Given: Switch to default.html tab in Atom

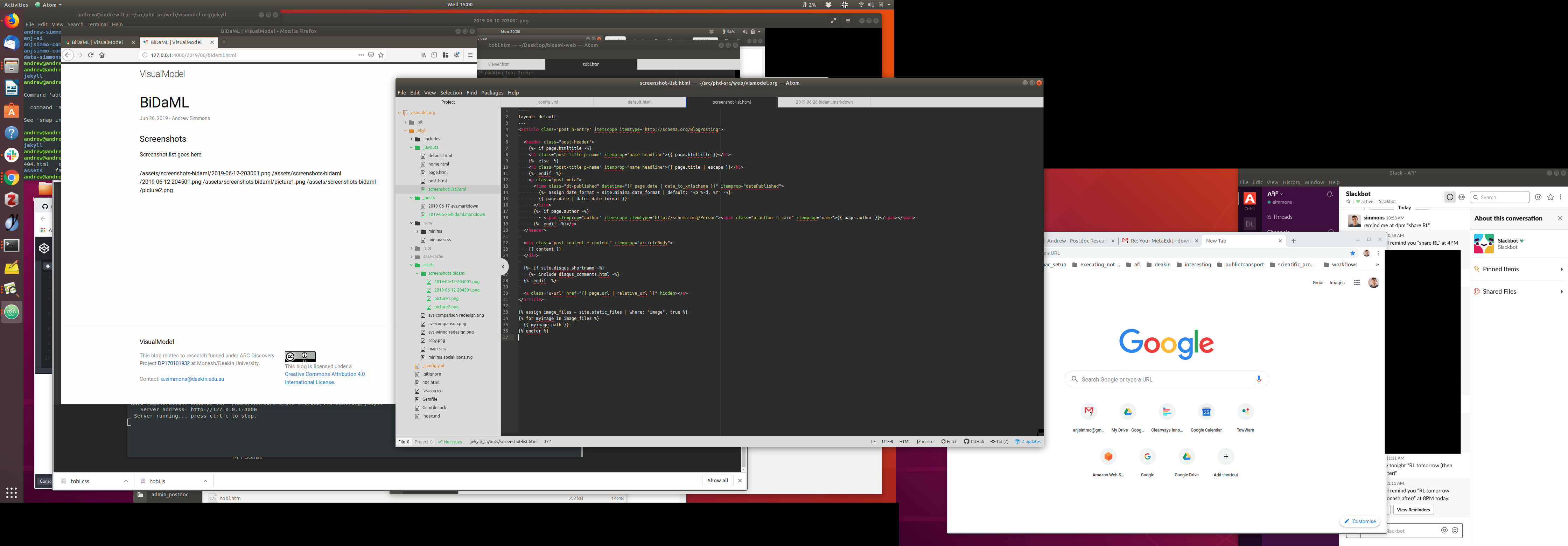Looking at the screenshot, I should pos(639,102).
